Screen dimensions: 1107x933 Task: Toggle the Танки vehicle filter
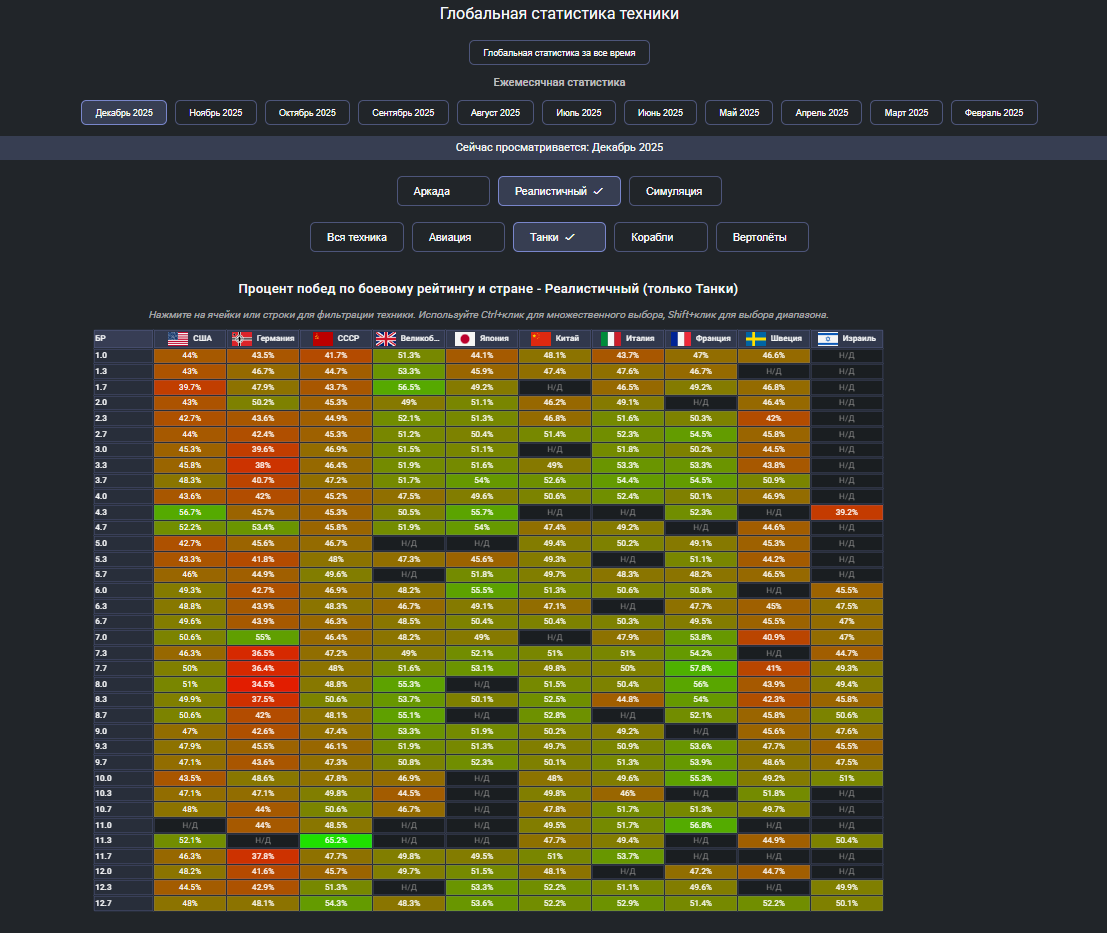pos(559,237)
